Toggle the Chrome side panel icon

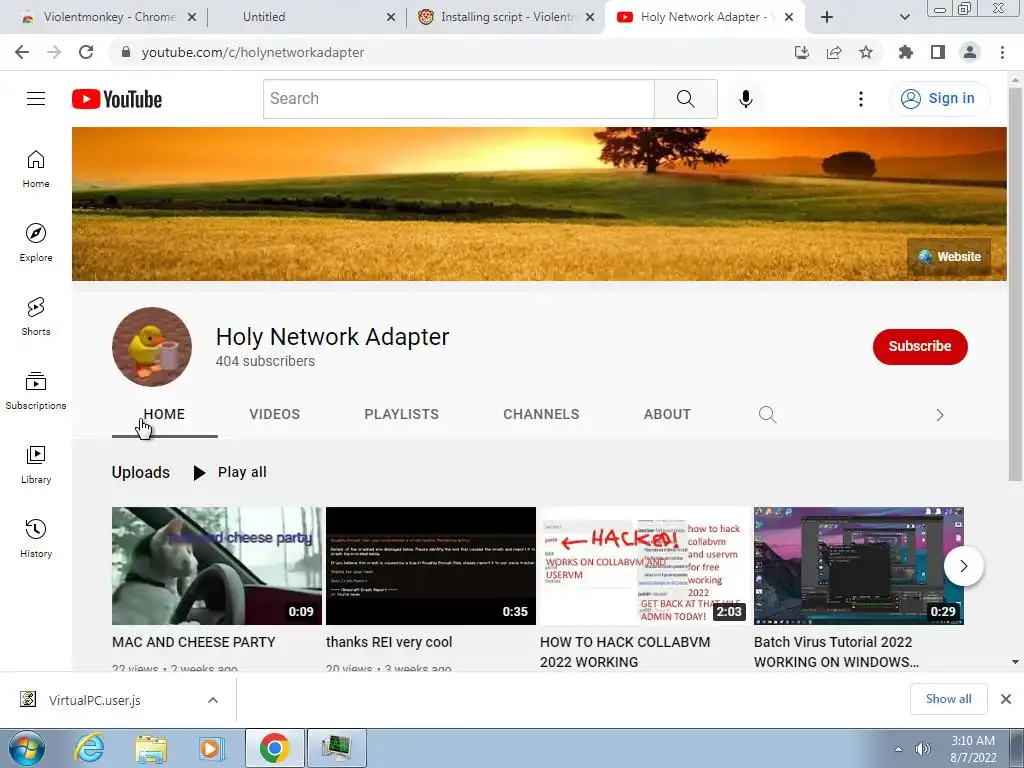(x=938, y=52)
